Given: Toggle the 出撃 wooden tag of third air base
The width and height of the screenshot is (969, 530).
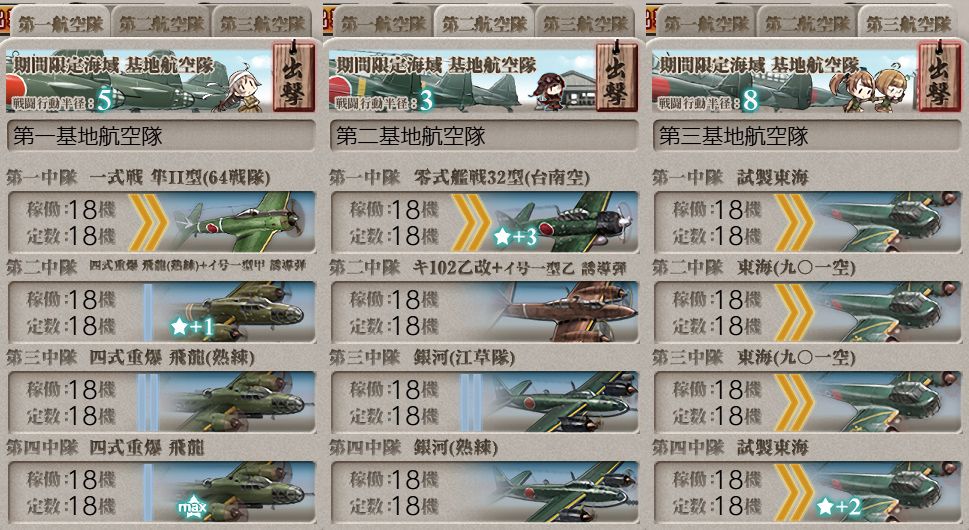Looking at the screenshot, I should point(939,77).
